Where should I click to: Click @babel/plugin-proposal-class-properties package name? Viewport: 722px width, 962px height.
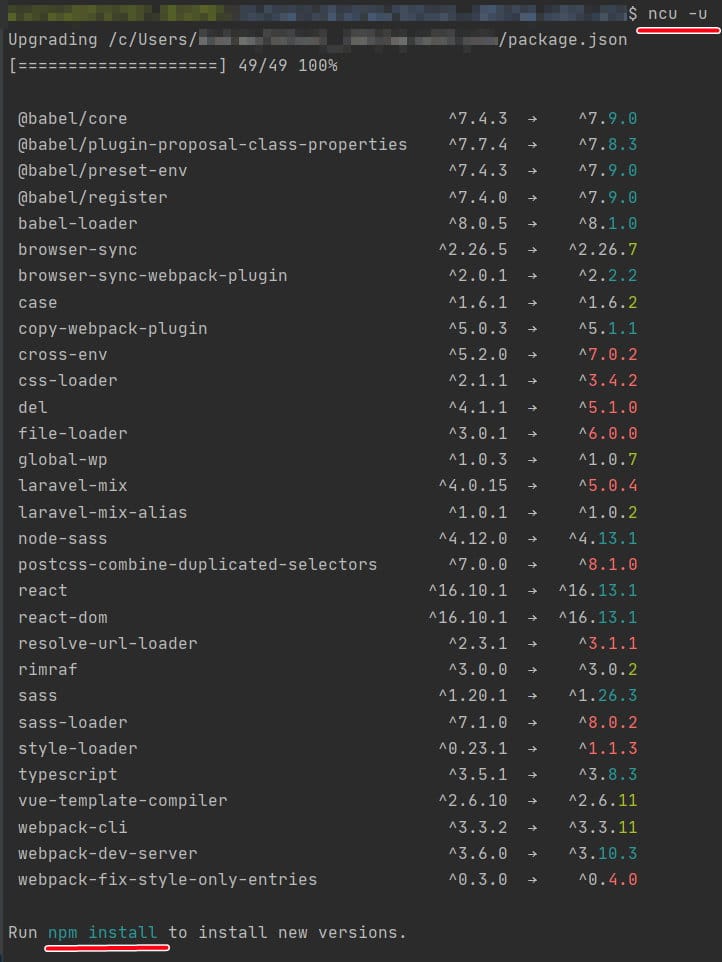point(212,145)
